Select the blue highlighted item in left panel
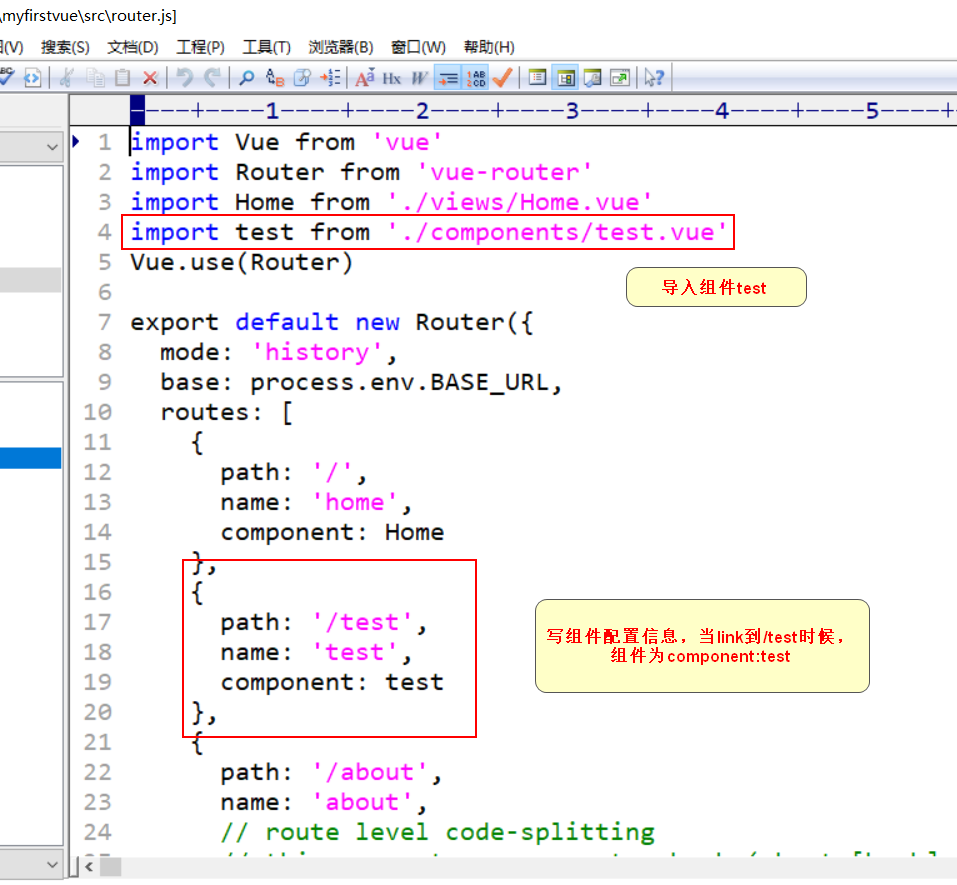The height and width of the screenshot is (885, 957). [31, 458]
